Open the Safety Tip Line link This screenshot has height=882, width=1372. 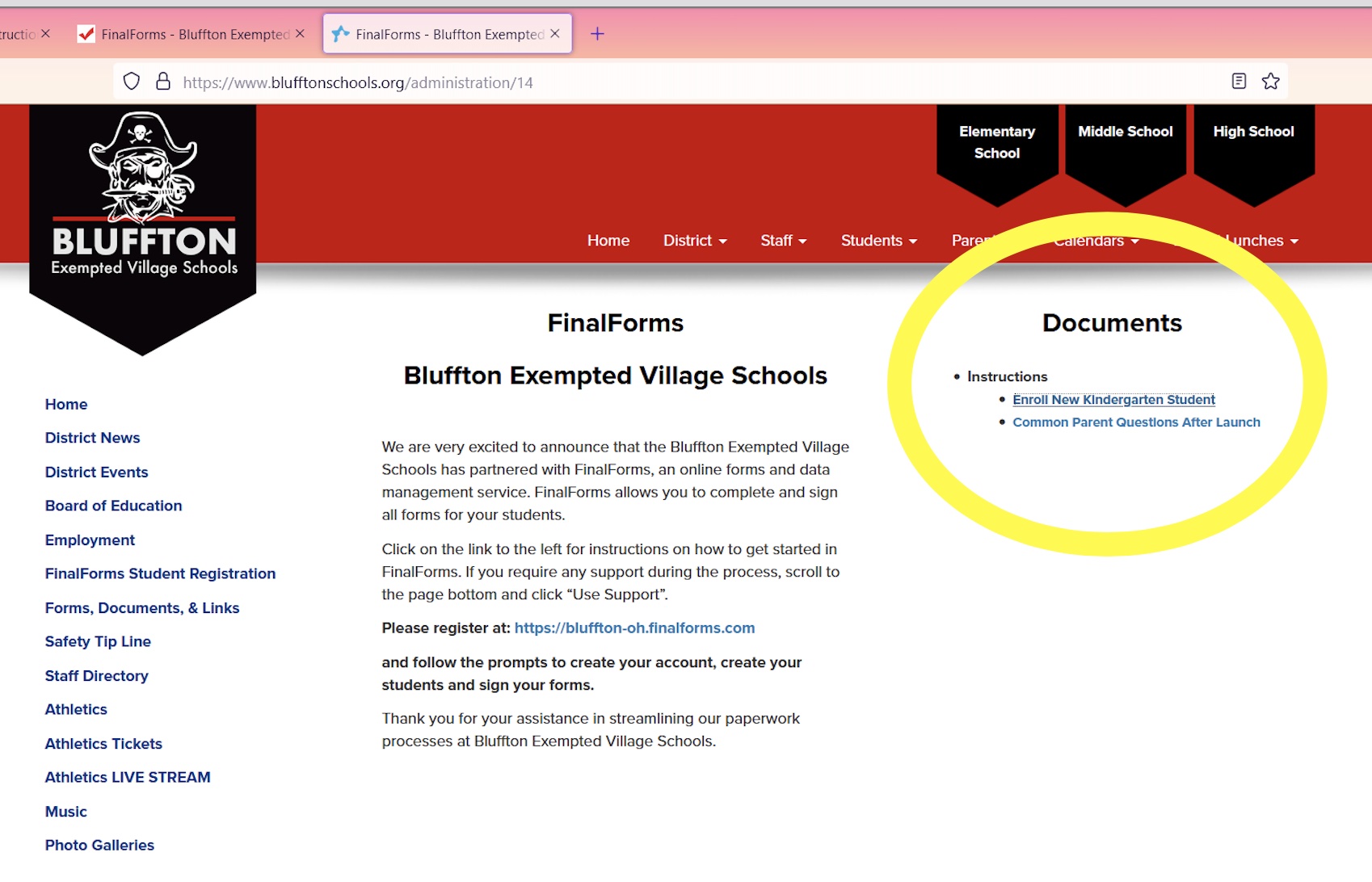click(98, 641)
